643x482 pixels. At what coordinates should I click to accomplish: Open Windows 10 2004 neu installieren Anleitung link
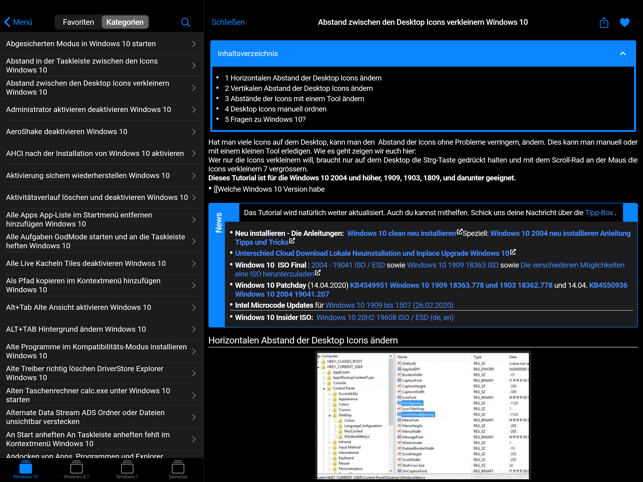[560, 233]
